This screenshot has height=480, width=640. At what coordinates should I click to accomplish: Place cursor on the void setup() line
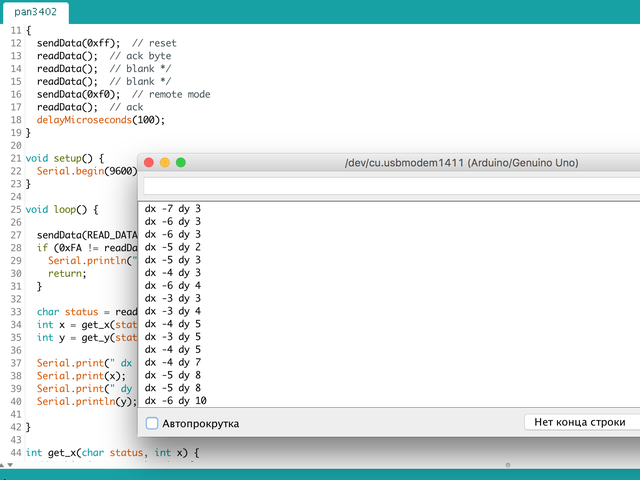tap(65, 158)
